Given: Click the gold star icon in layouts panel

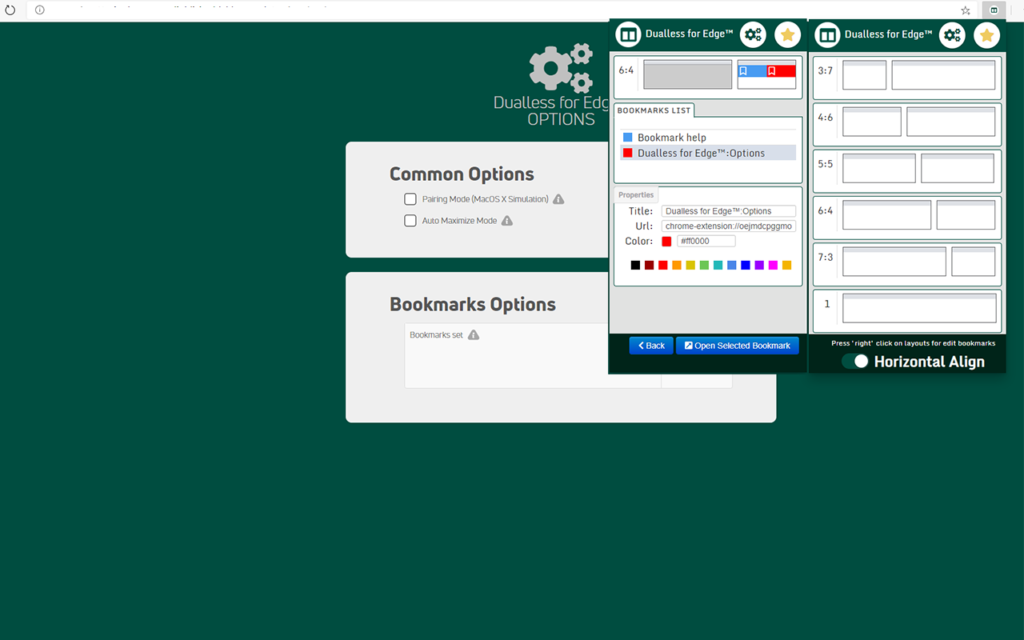Looking at the screenshot, I should [x=987, y=35].
